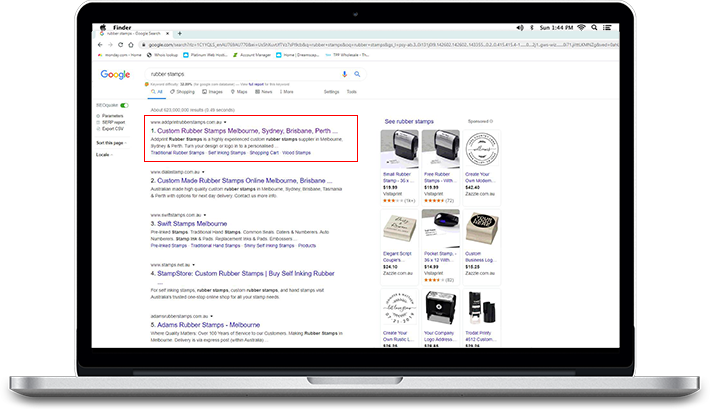The width and height of the screenshot is (710, 410).
Task: Start voice search with microphone icon
Action: point(345,74)
